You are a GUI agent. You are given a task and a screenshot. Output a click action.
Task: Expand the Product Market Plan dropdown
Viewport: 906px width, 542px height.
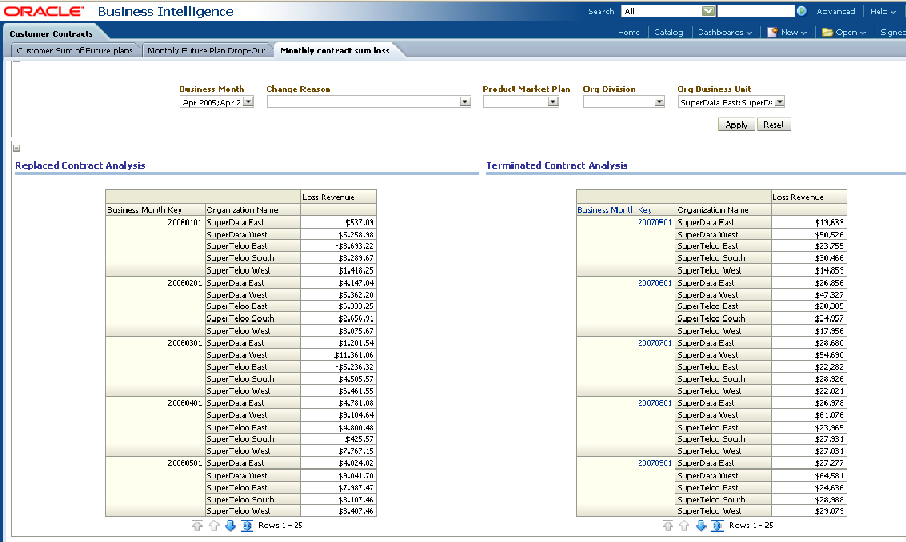click(553, 102)
